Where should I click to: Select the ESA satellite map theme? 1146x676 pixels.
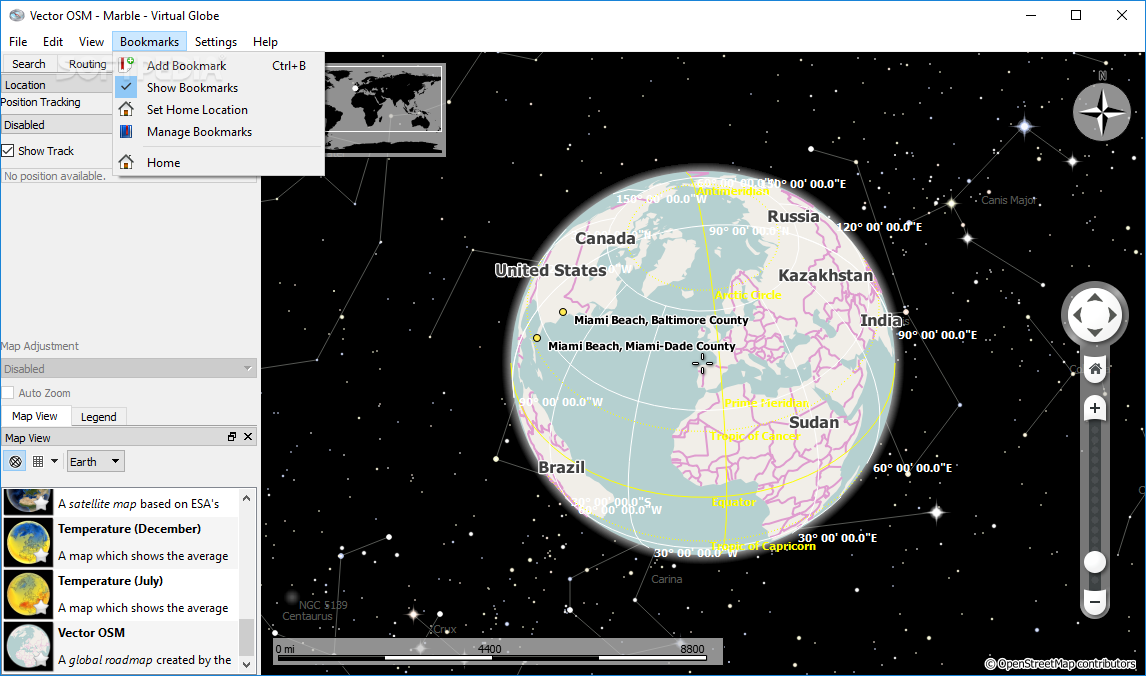[121, 503]
